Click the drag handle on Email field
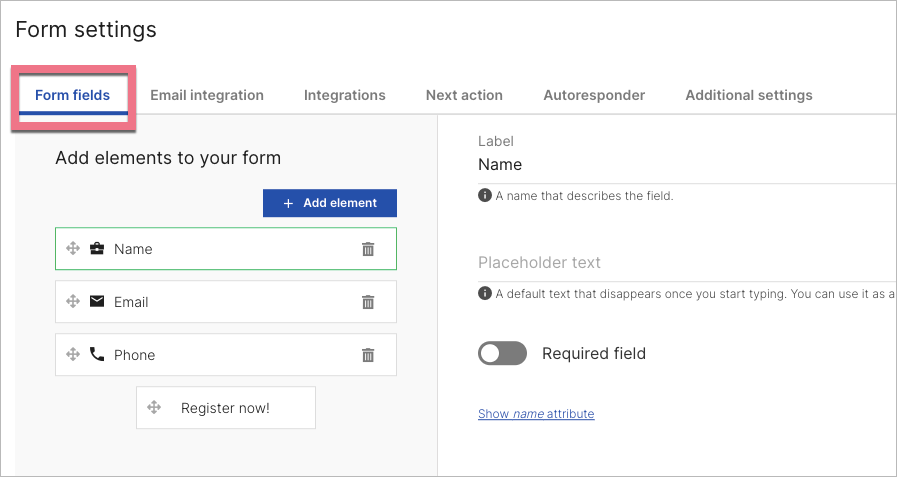Screen dimensions: 897x477 click(x=73, y=302)
